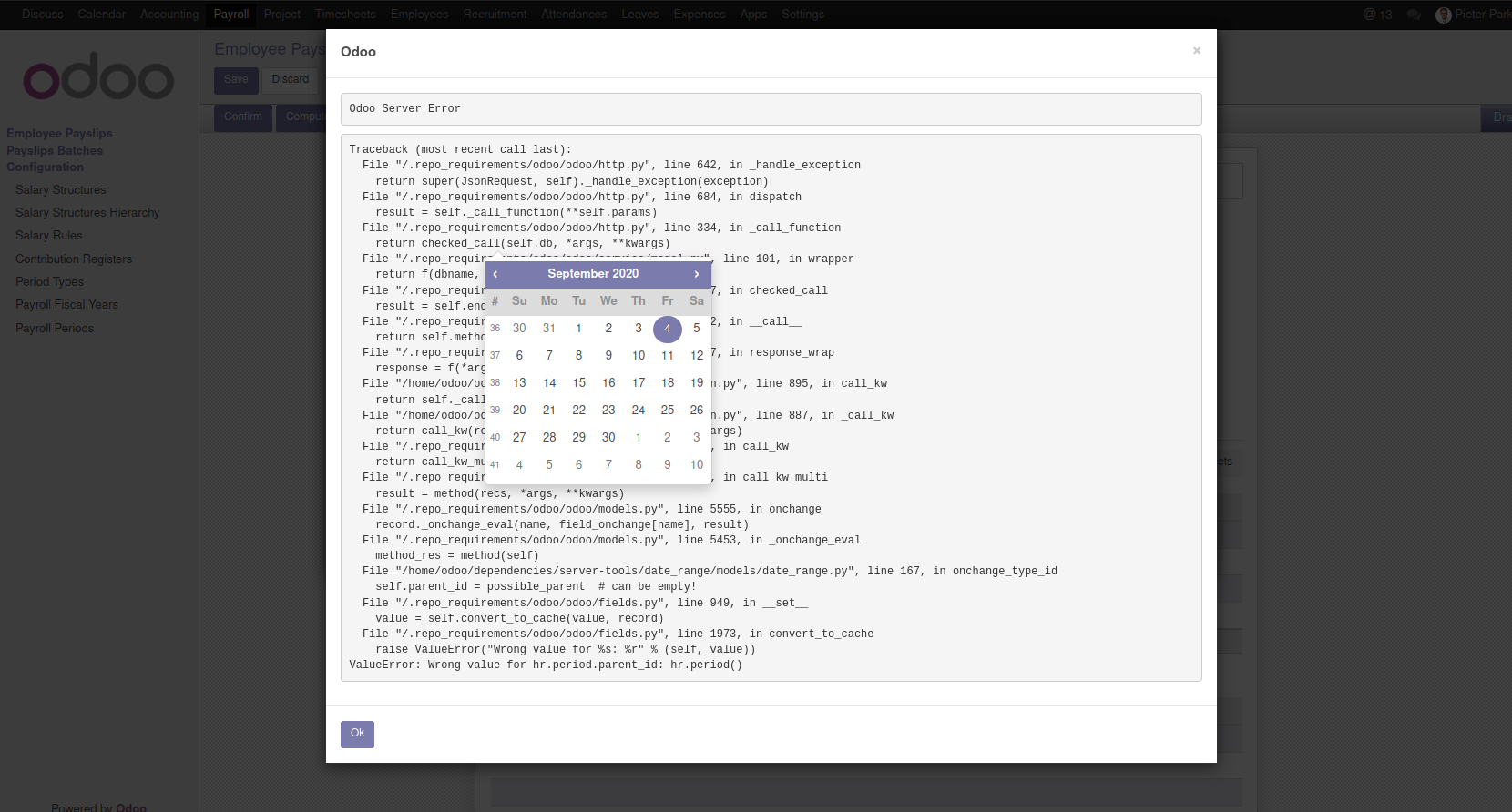Open Salary Structures Hierarchy
The width and height of the screenshot is (1512, 812).
point(87,213)
